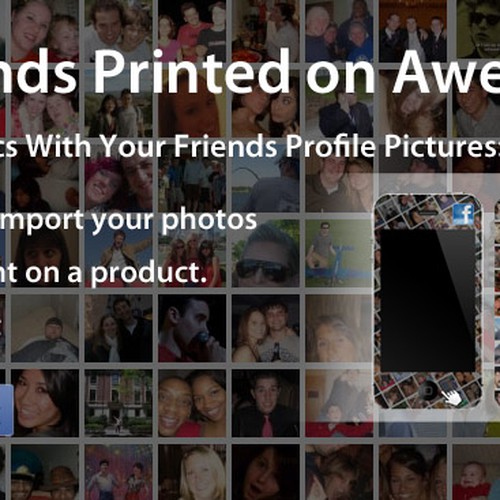Click the "Printed on" headline text
Screen dimensions: 500x500
pyautogui.click(x=235, y=72)
